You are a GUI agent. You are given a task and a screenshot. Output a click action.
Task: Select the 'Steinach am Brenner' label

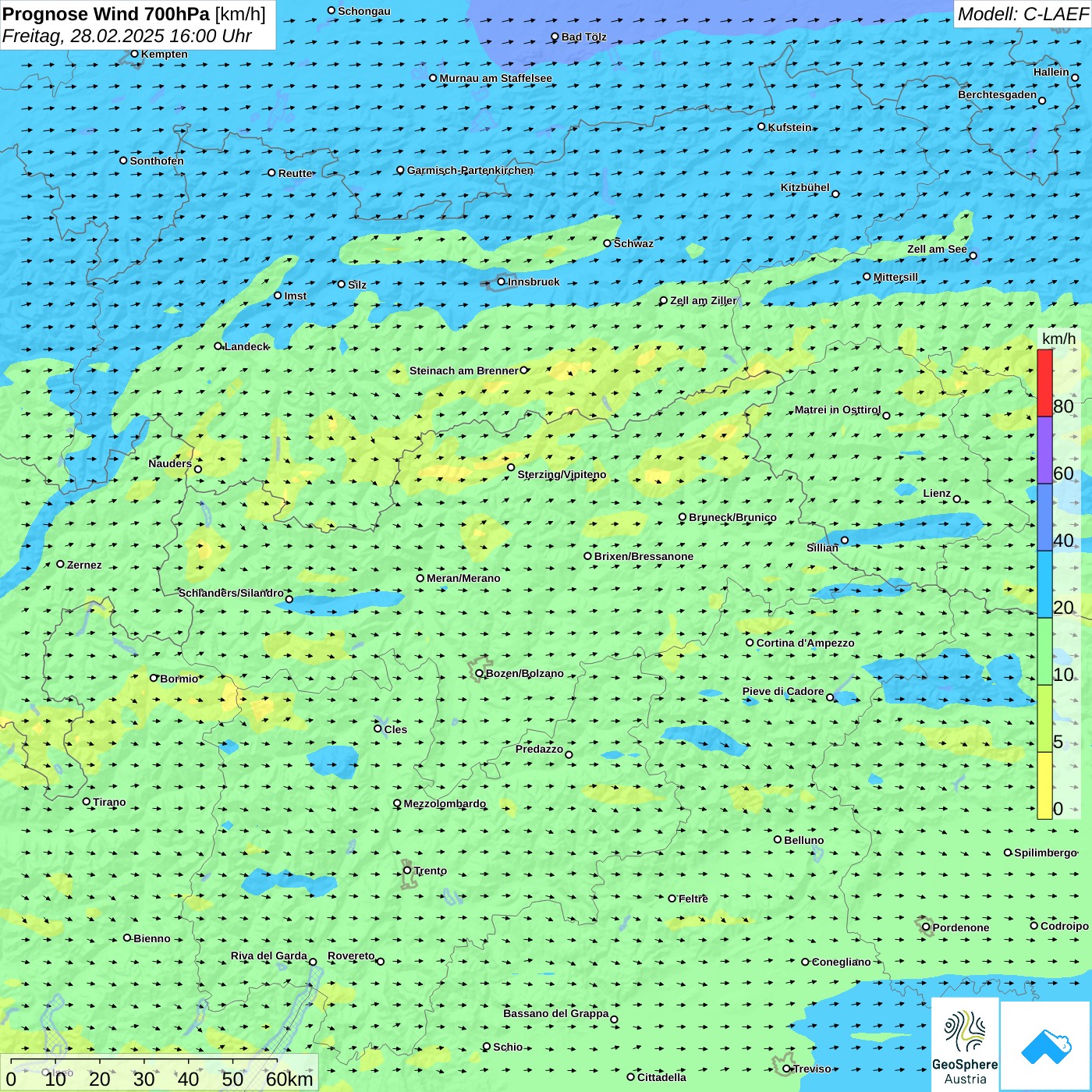(464, 370)
